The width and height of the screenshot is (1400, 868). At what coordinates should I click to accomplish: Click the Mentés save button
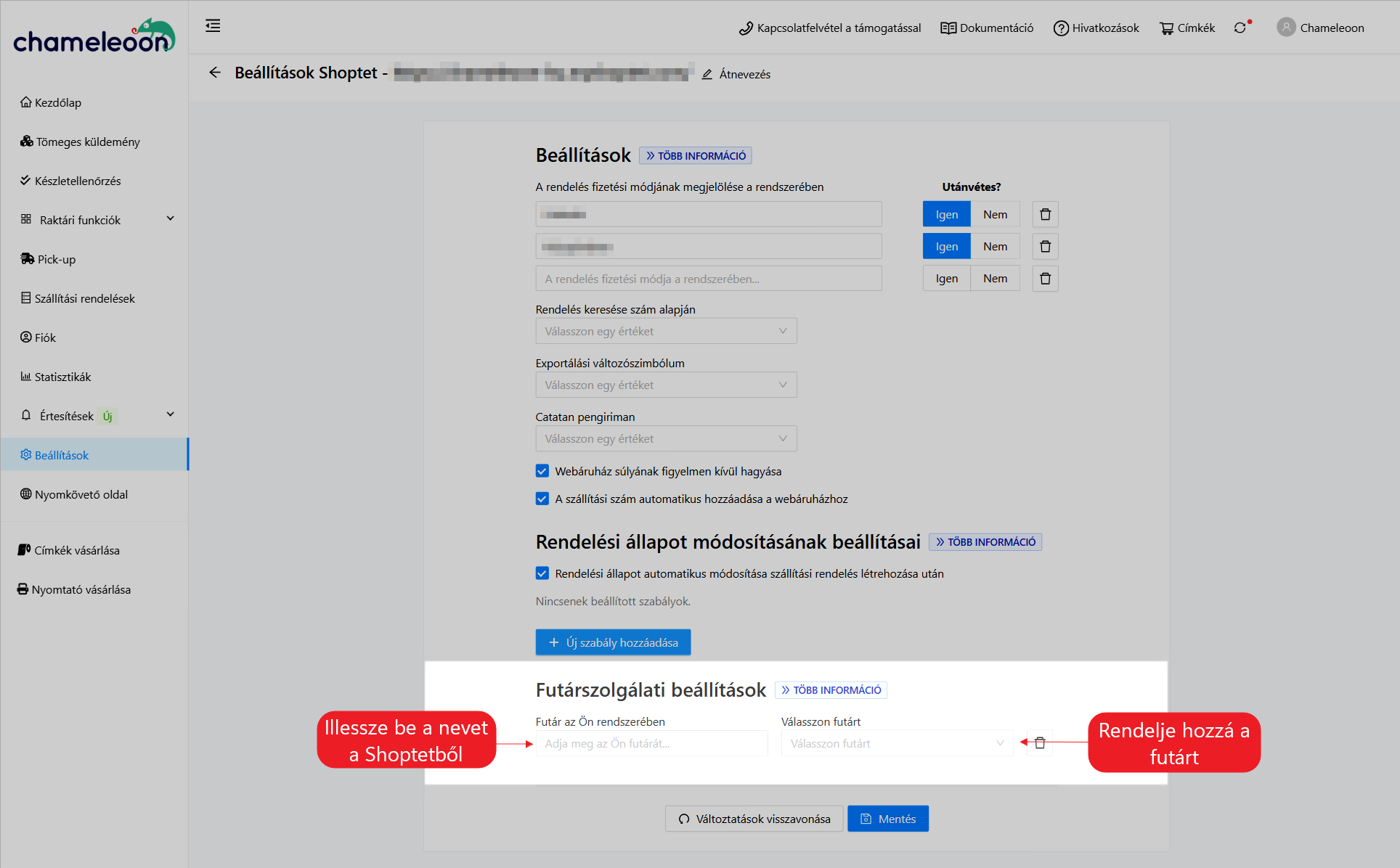coord(887,819)
